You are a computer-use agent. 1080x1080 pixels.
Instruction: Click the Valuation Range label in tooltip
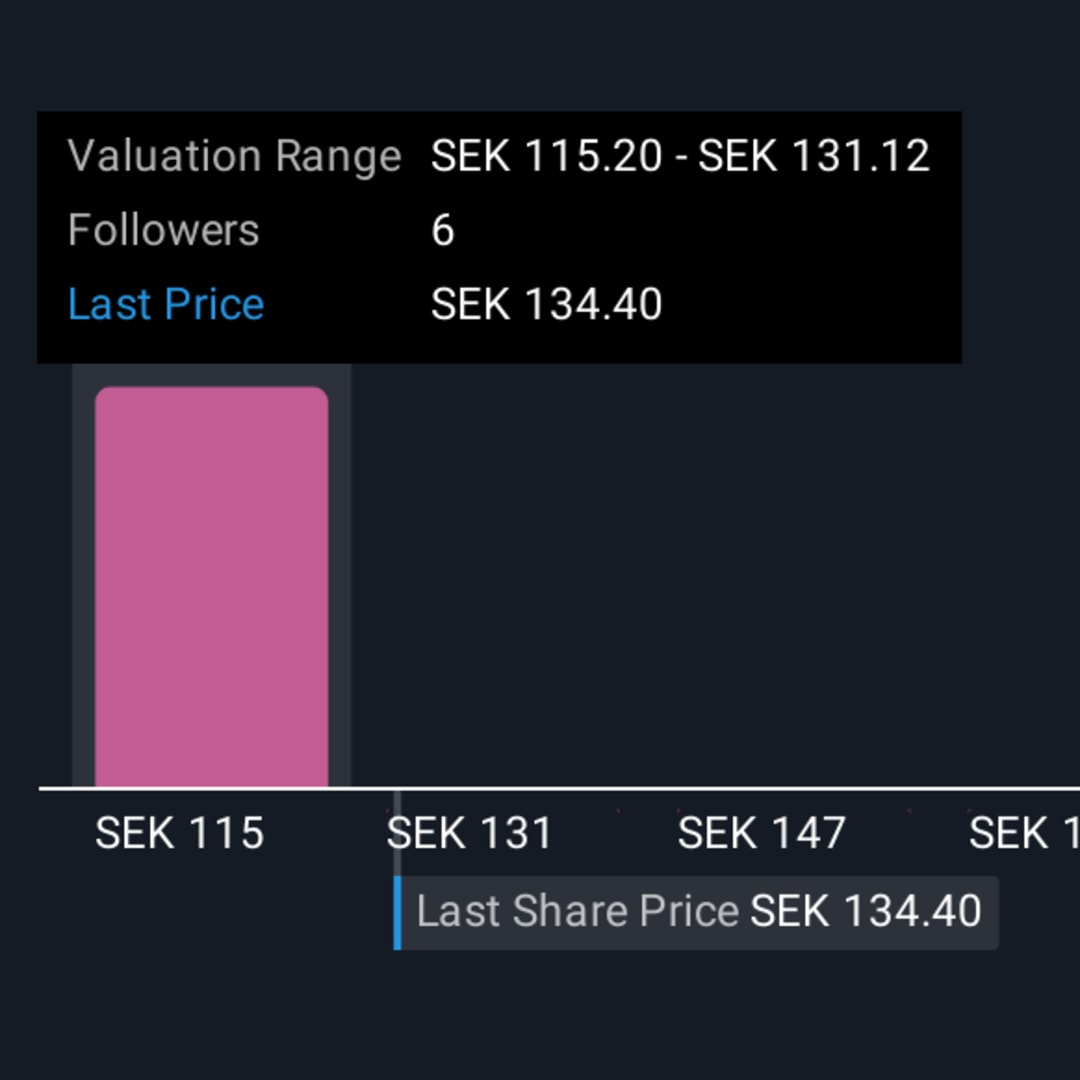[x=234, y=156]
